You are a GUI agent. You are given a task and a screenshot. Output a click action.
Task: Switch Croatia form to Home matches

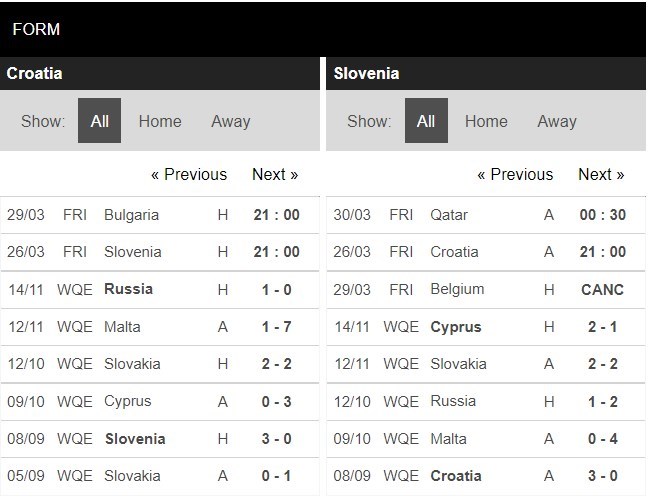[x=160, y=121]
